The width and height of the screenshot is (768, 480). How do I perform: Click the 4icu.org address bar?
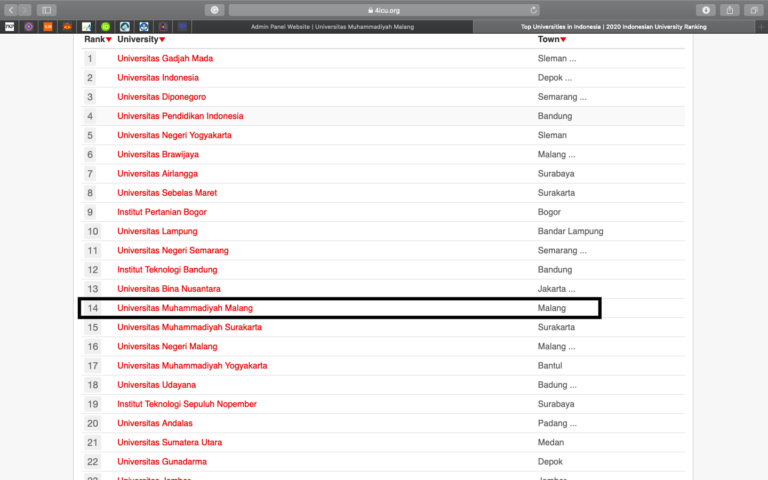(x=384, y=10)
